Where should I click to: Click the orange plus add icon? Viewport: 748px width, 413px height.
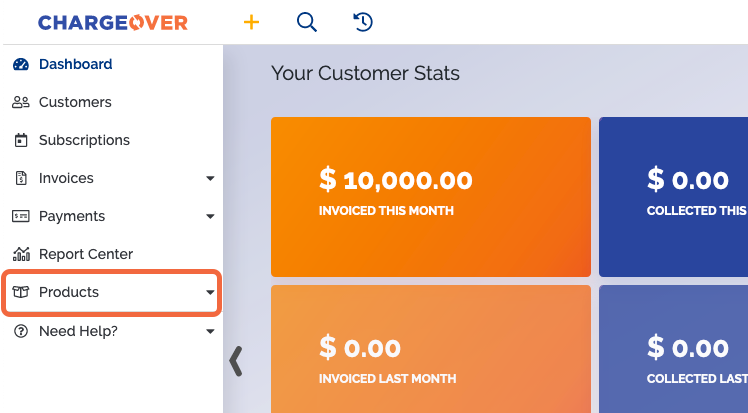(x=251, y=22)
